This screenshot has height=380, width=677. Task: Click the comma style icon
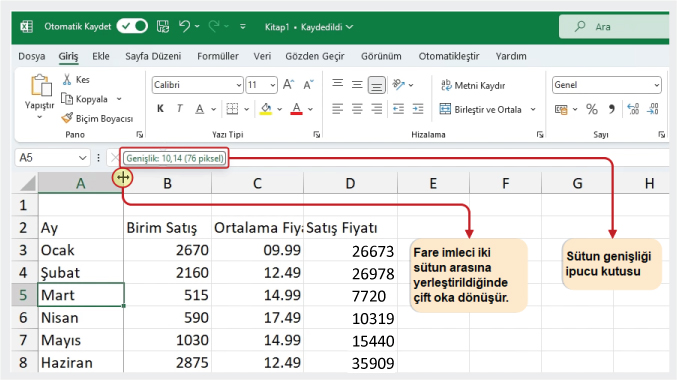pos(611,109)
